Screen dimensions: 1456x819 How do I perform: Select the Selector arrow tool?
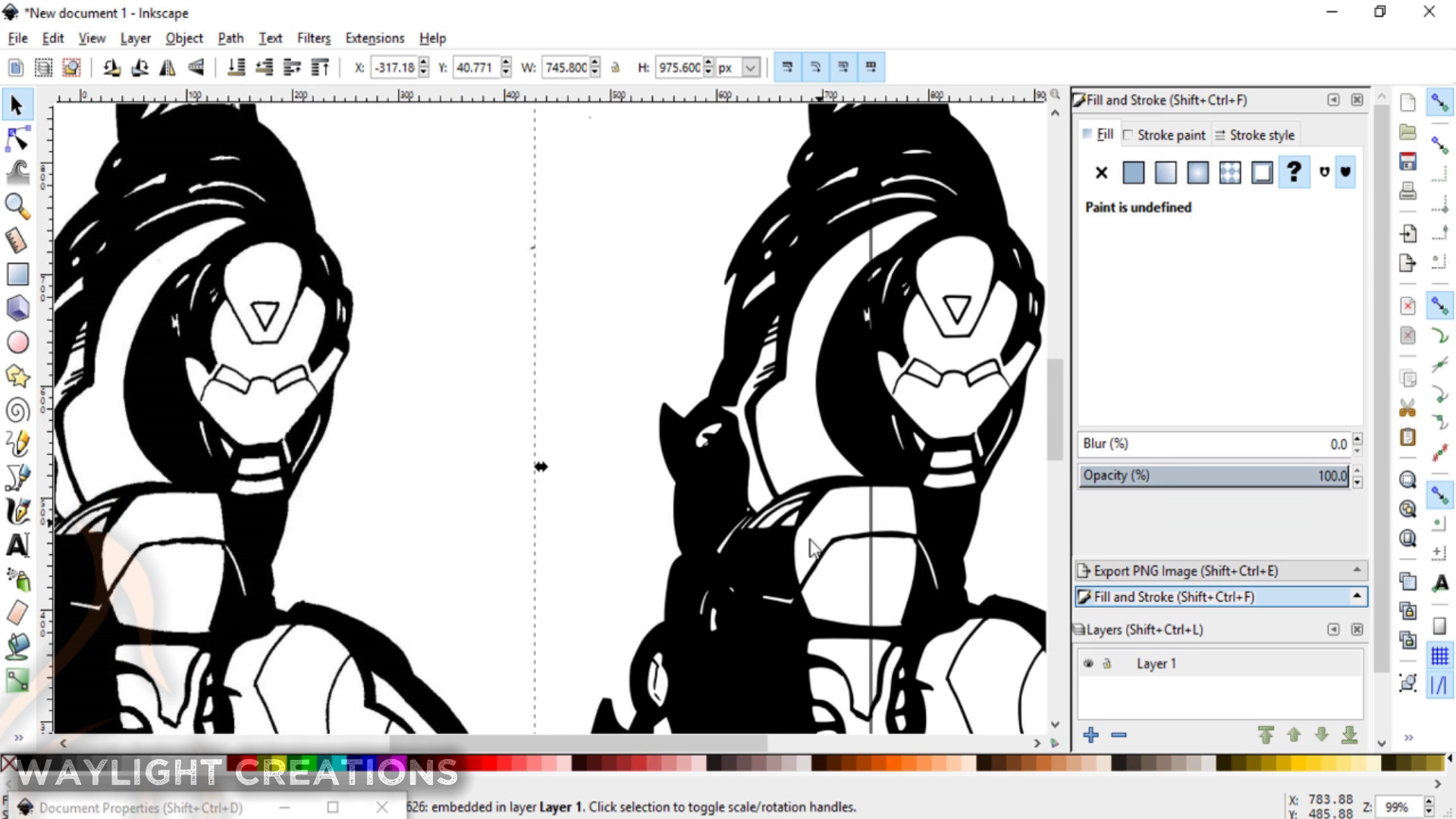tap(17, 105)
